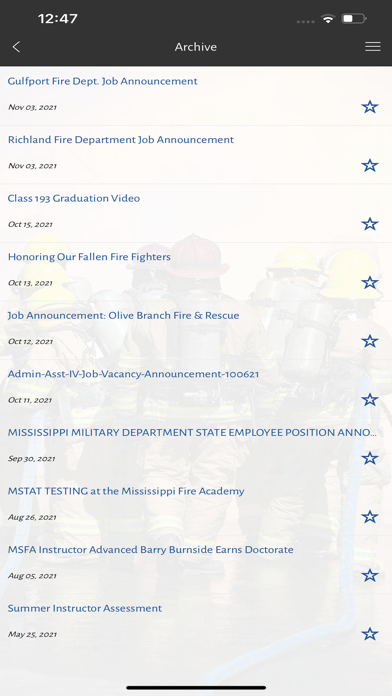Open the hamburger menu

pos(372,47)
